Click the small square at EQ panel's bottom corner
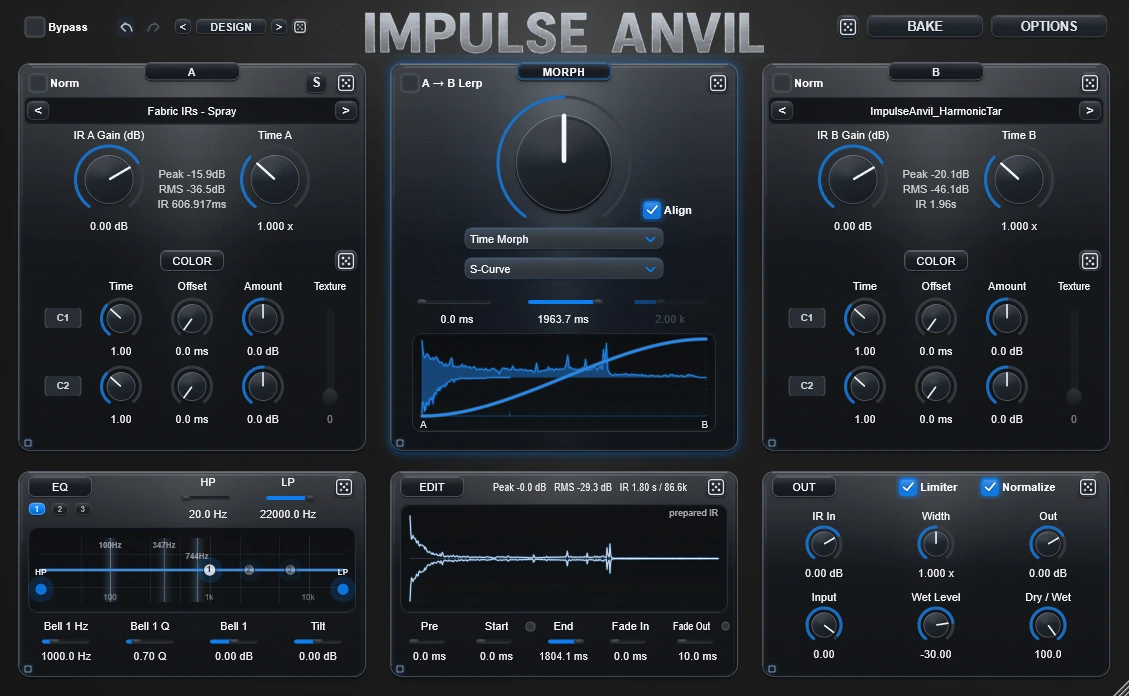 point(28,669)
